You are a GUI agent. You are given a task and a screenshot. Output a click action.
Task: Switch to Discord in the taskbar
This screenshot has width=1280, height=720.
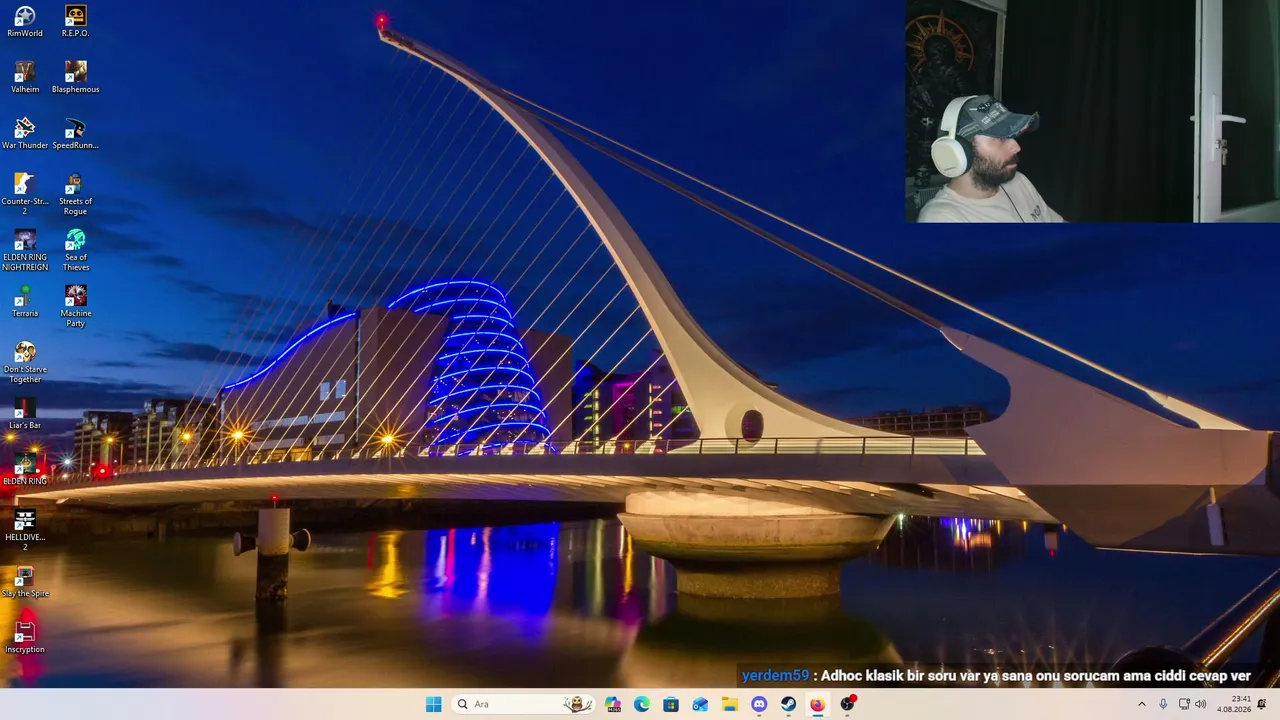pyautogui.click(x=759, y=704)
